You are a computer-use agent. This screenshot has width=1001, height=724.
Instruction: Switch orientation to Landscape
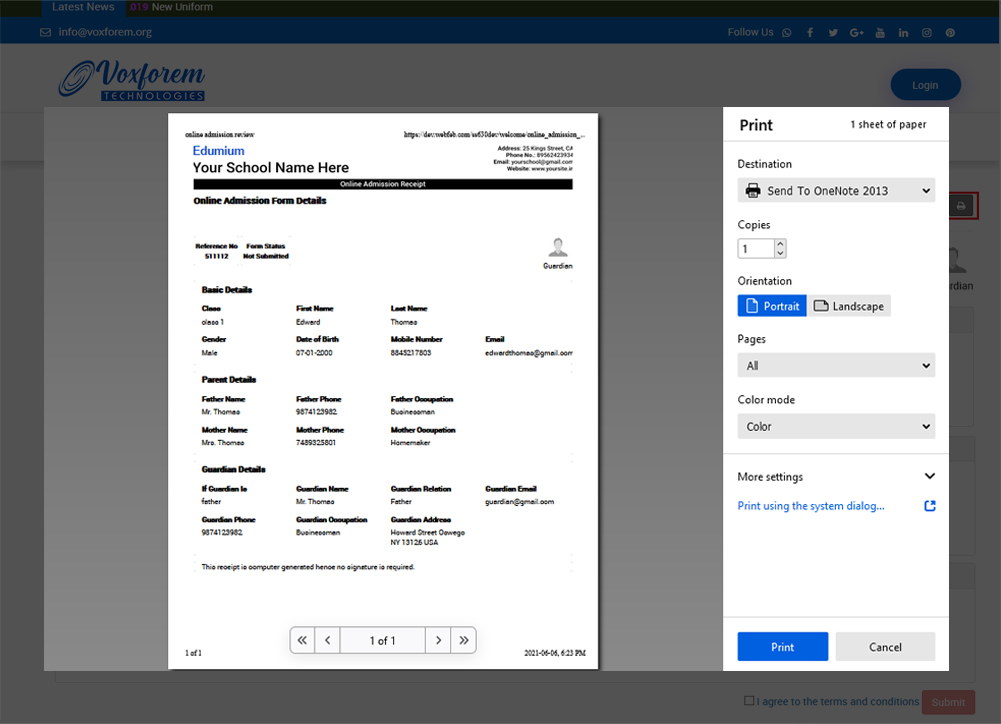pyautogui.click(x=849, y=306)
